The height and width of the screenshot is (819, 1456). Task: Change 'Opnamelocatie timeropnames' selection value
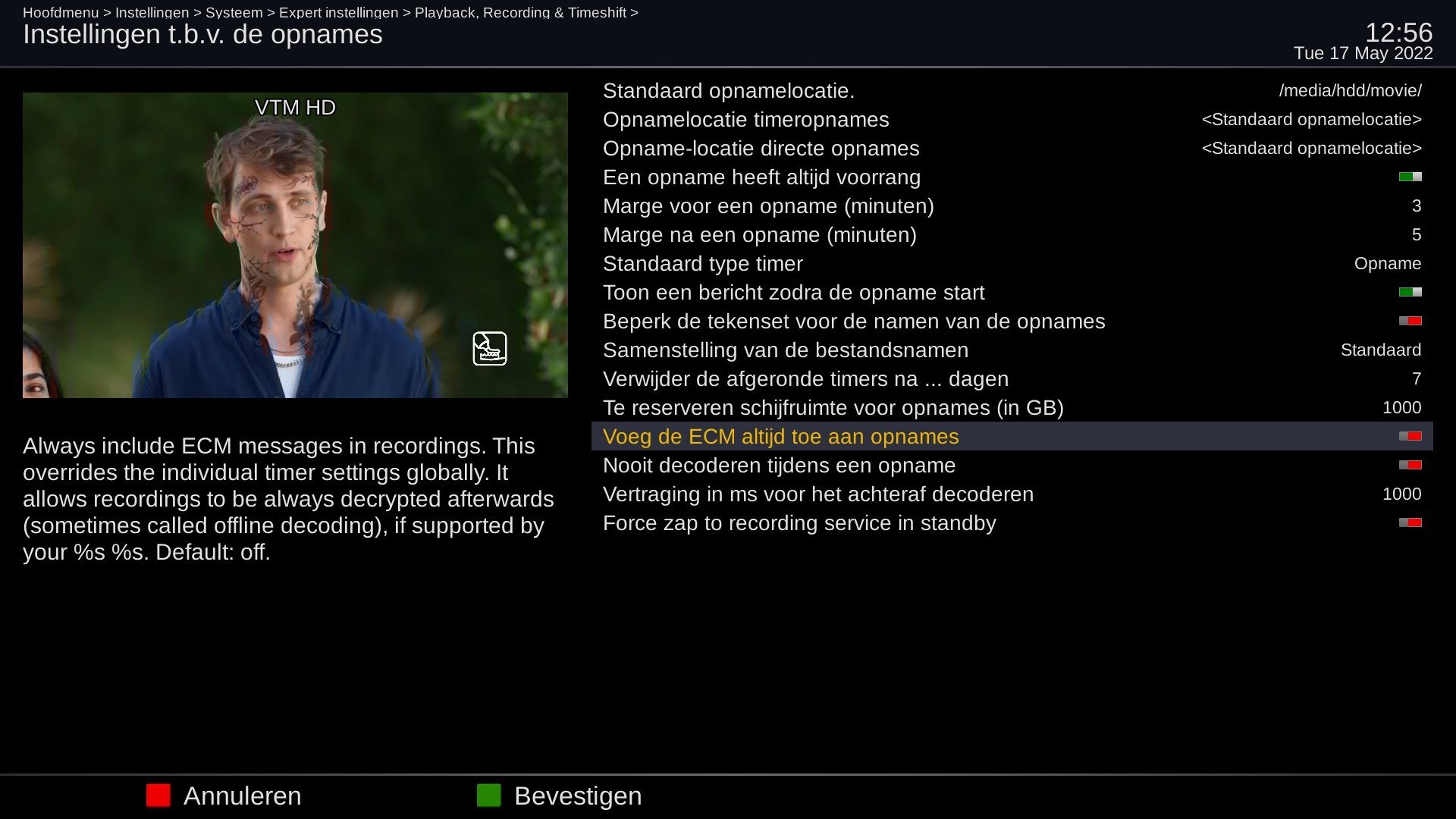click(1311, 120)
